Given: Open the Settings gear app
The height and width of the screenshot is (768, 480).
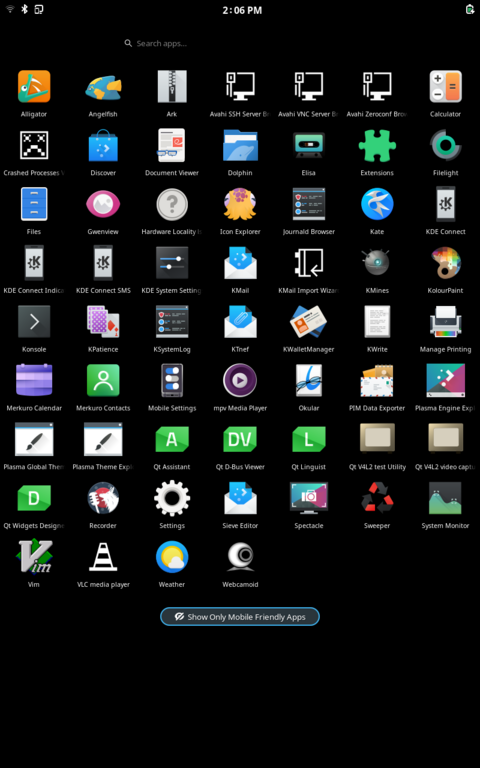Looking at the screenshot, I should [x=172, y=498].
